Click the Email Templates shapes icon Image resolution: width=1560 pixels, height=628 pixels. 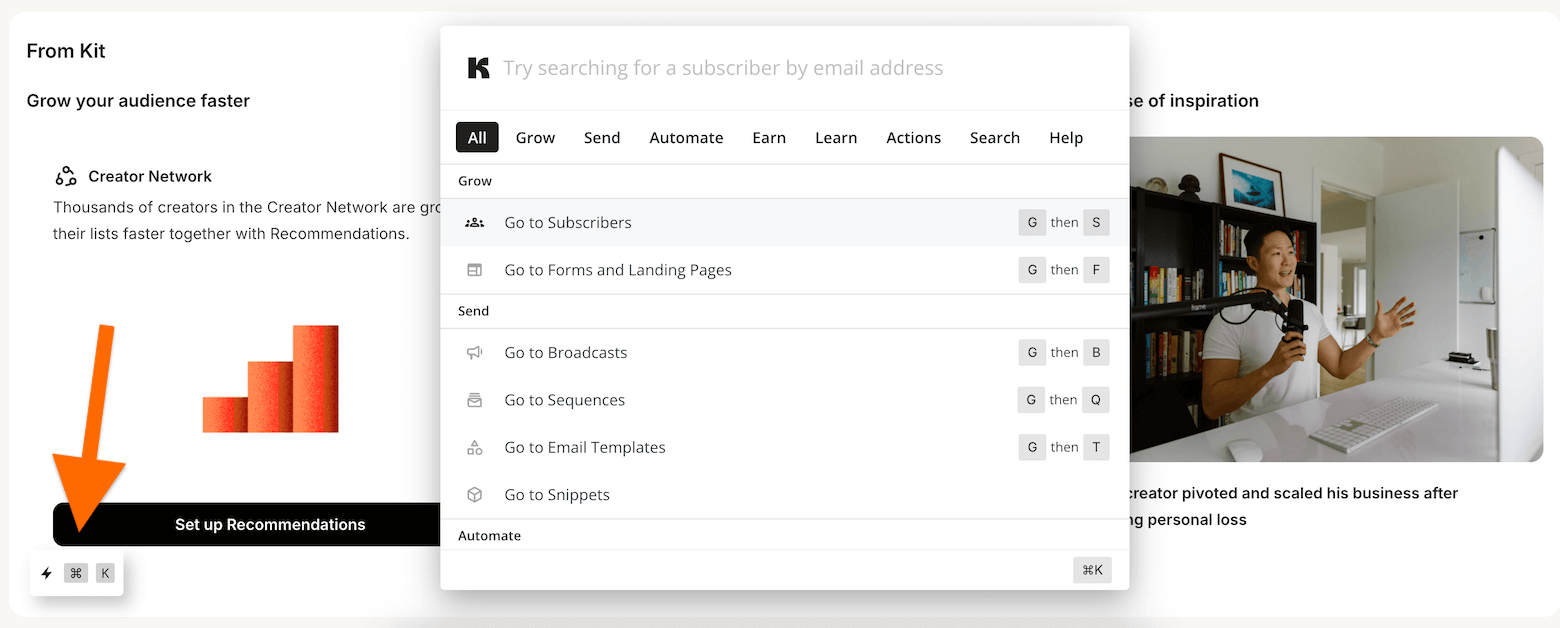(475, 447)
